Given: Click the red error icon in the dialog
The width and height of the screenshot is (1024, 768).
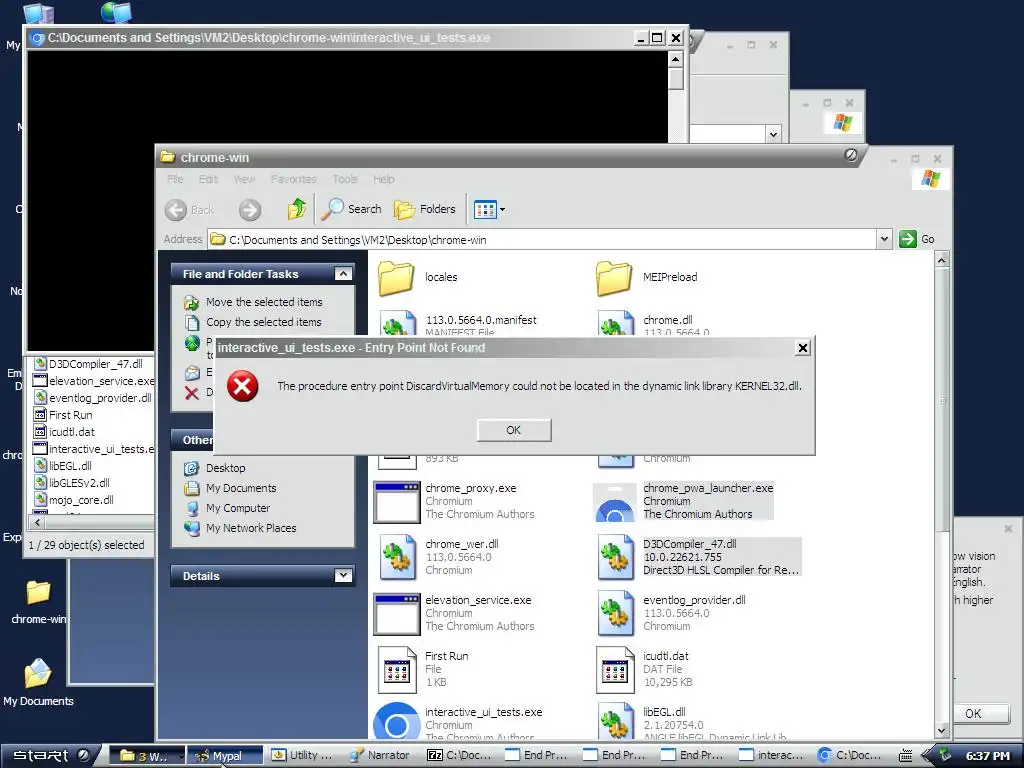Looking at the screenshot, I should [242, 386].
